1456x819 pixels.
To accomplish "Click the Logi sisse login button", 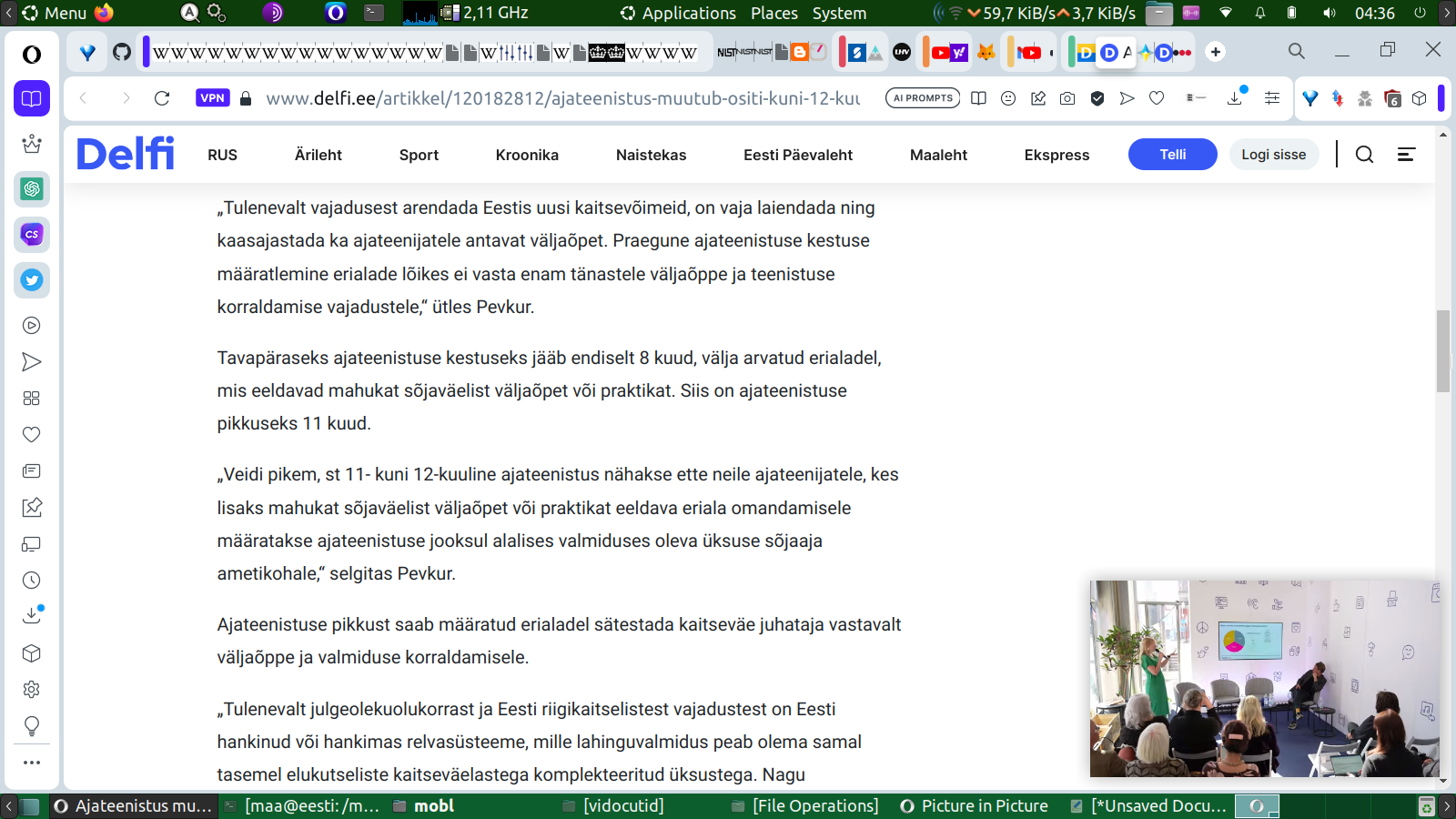I will click(1274, 155).
